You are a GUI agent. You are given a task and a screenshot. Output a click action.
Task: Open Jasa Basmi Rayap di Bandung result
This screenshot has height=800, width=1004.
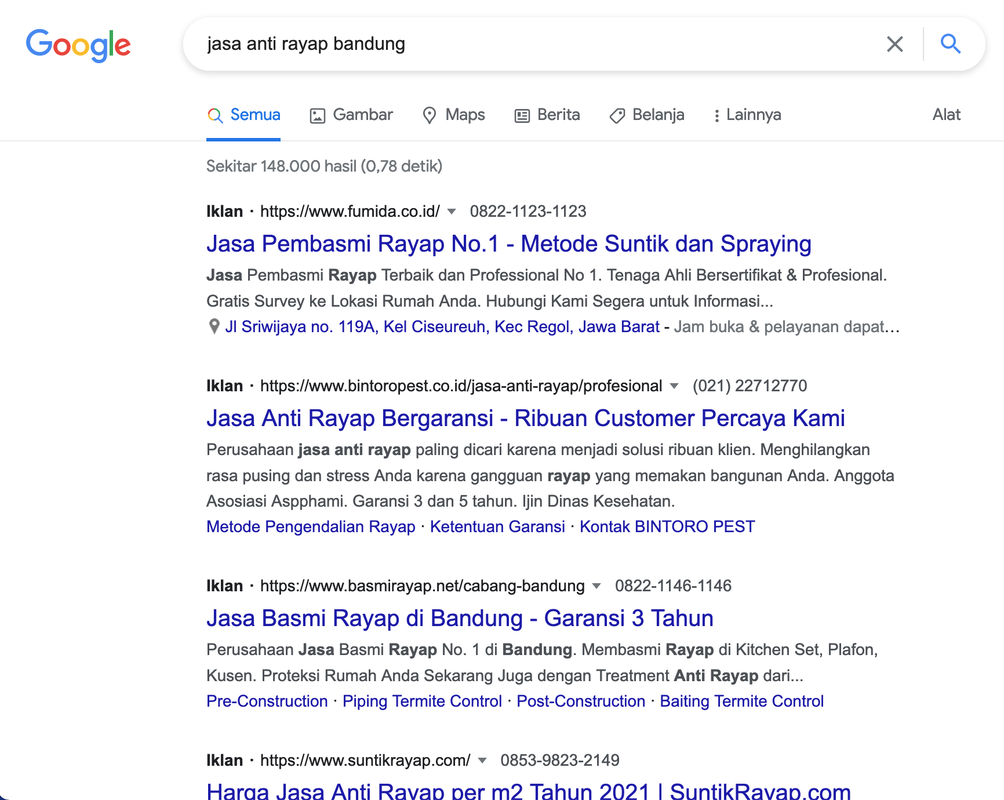coord(459,618)
